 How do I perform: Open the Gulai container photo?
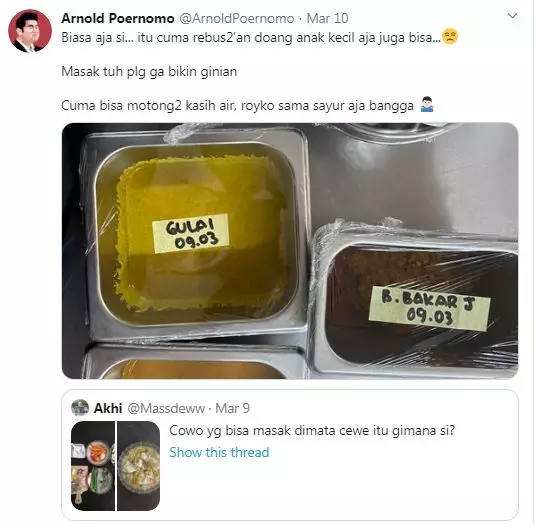pos(290,251)
